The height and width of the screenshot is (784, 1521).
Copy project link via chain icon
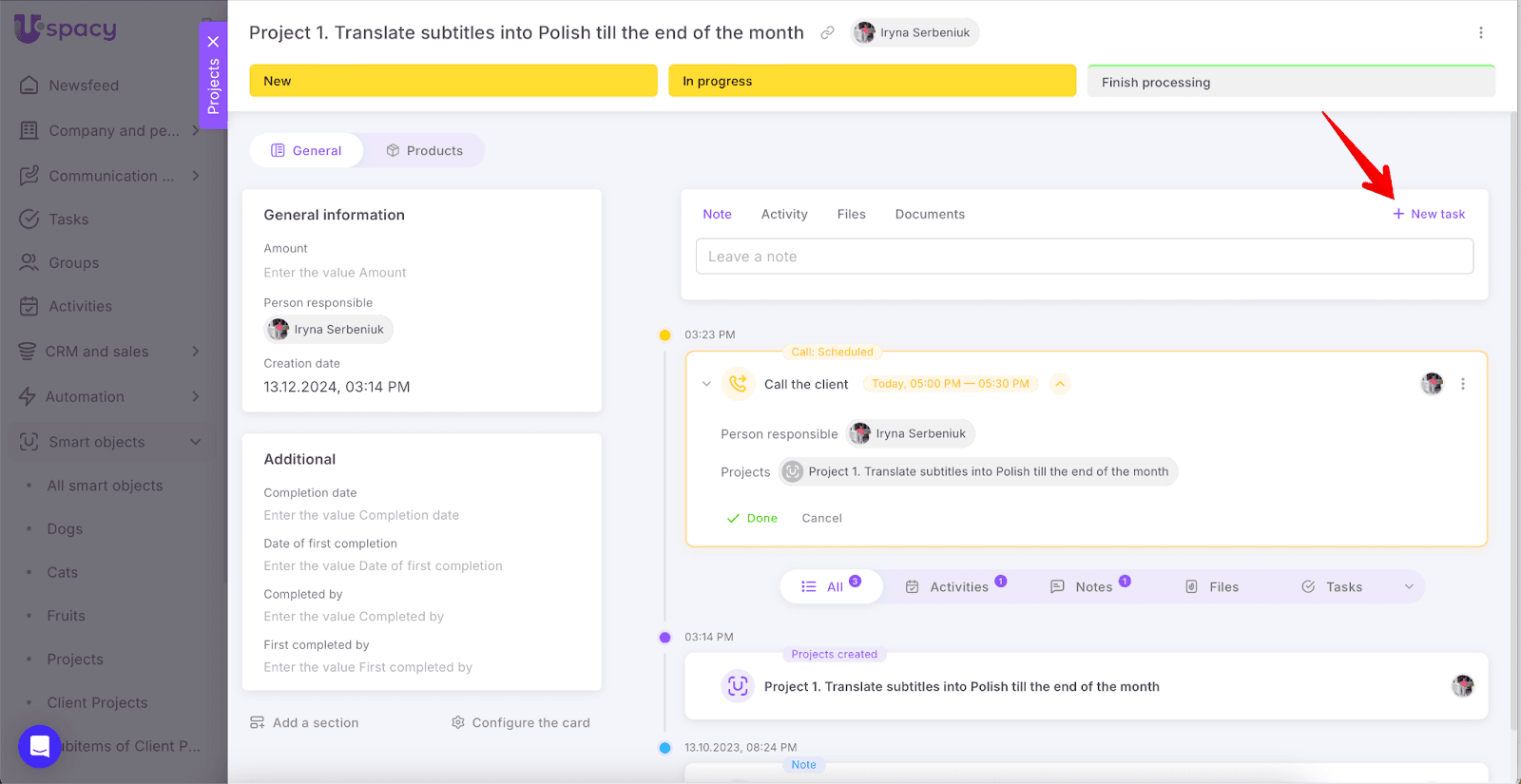tap(827, 33)
